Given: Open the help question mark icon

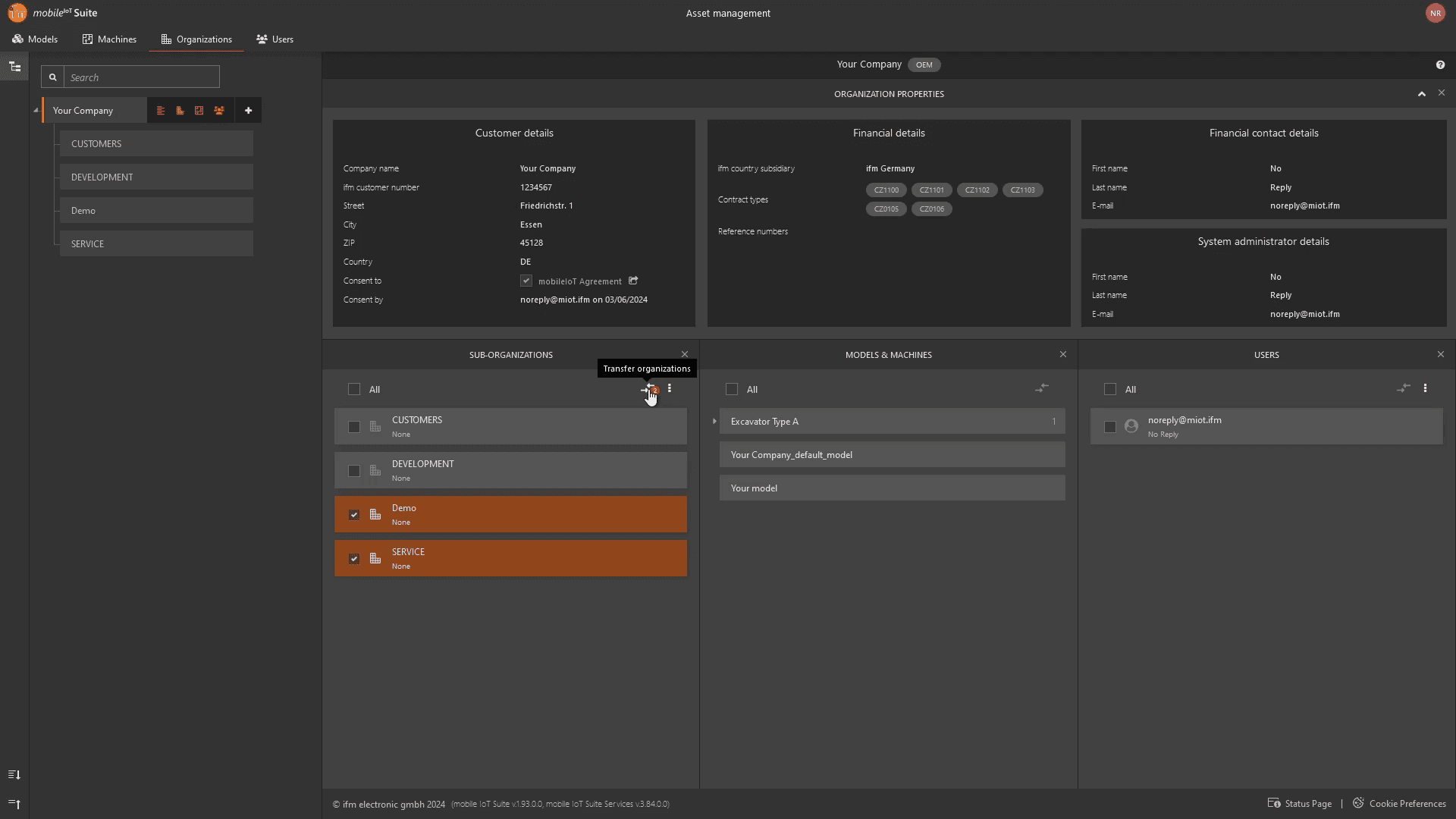Looking at the screenshot, I should coord(1440,65).
